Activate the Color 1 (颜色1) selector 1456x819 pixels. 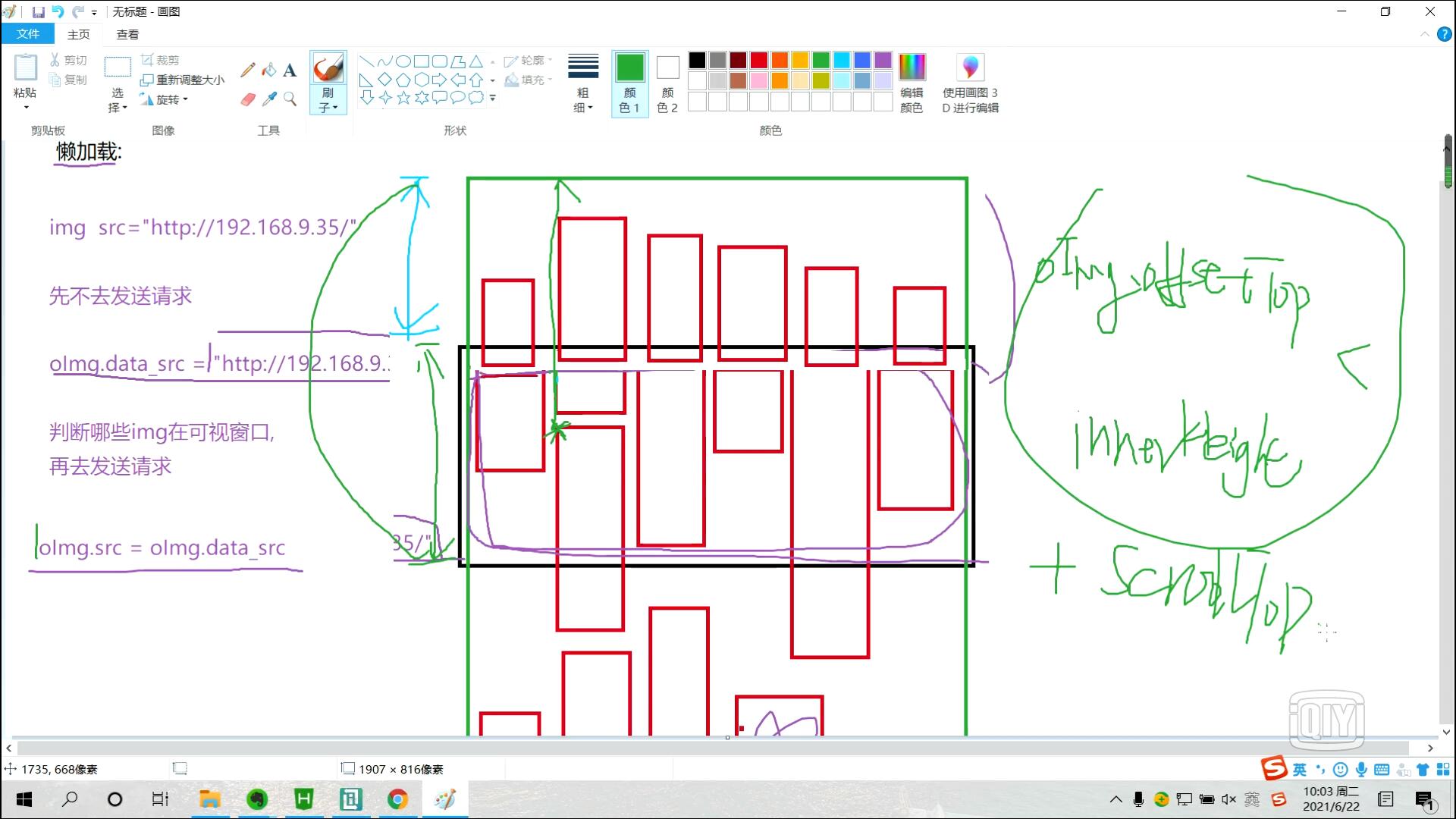click(x=629, y=83)
